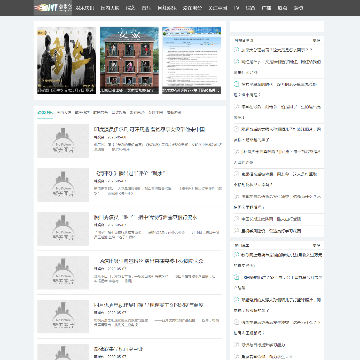Switch to the second content tab
The width and height of the screenshot is (360, 360).
(64, 113)
